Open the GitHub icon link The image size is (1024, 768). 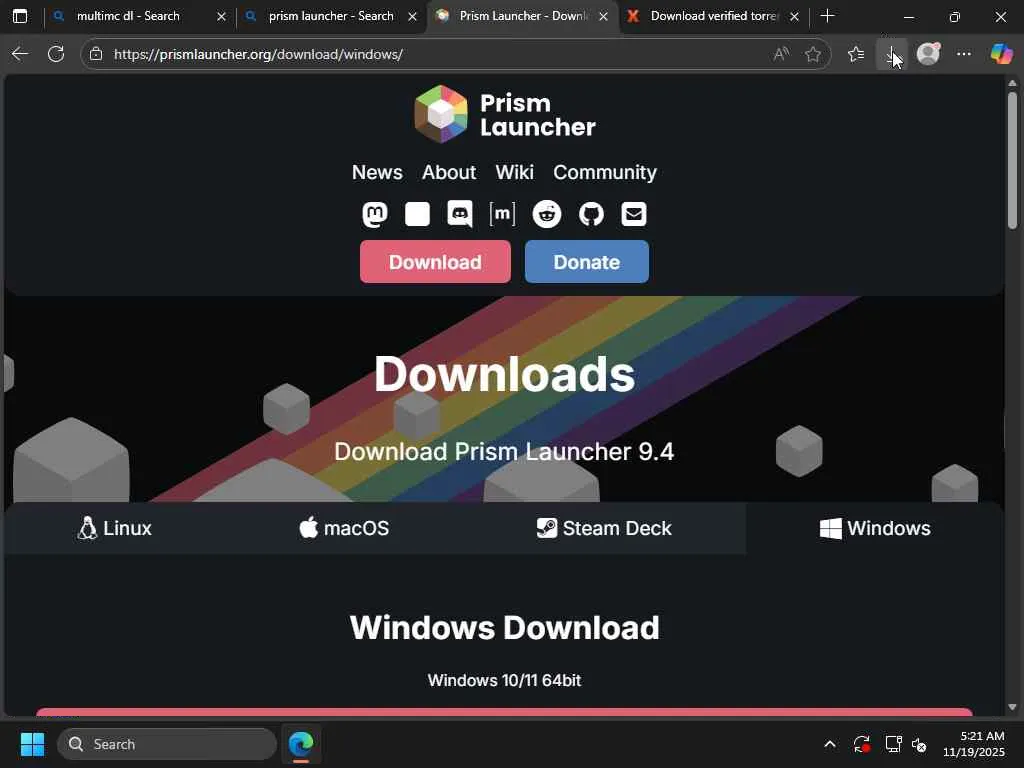(x=591, y=214)
